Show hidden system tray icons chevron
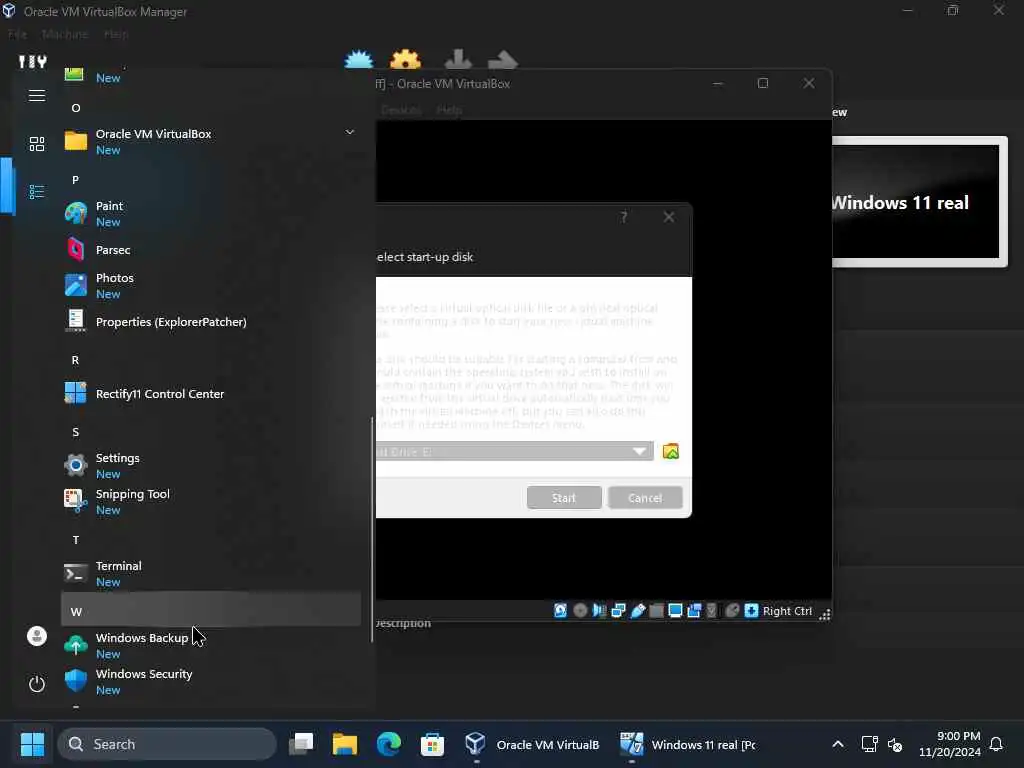1024x768 pixels. 838,744
